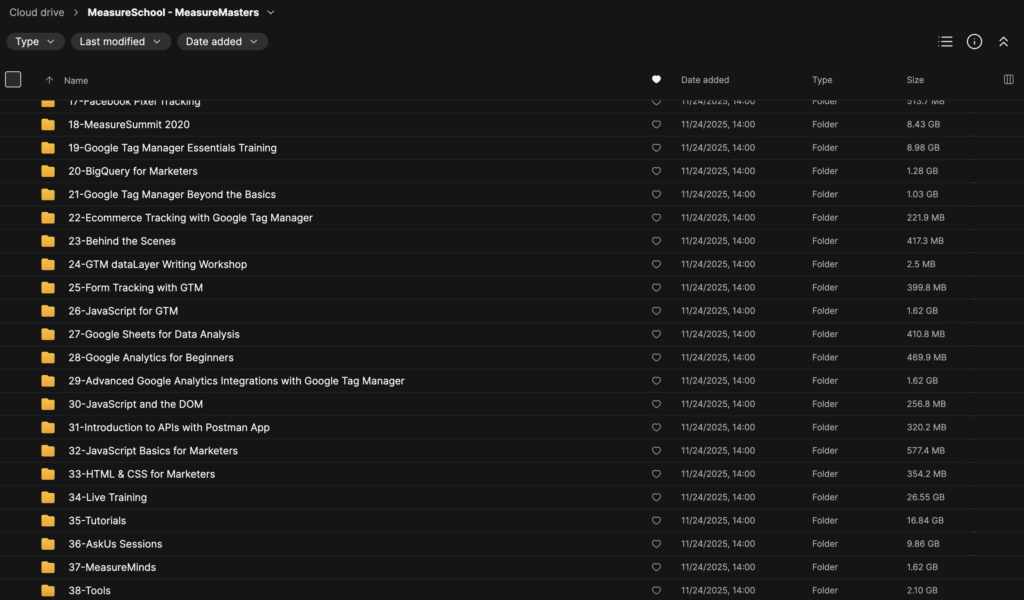Click sort arrow beside Name header
This screenshot has width=1024, height=600.
tap(49, 80)
